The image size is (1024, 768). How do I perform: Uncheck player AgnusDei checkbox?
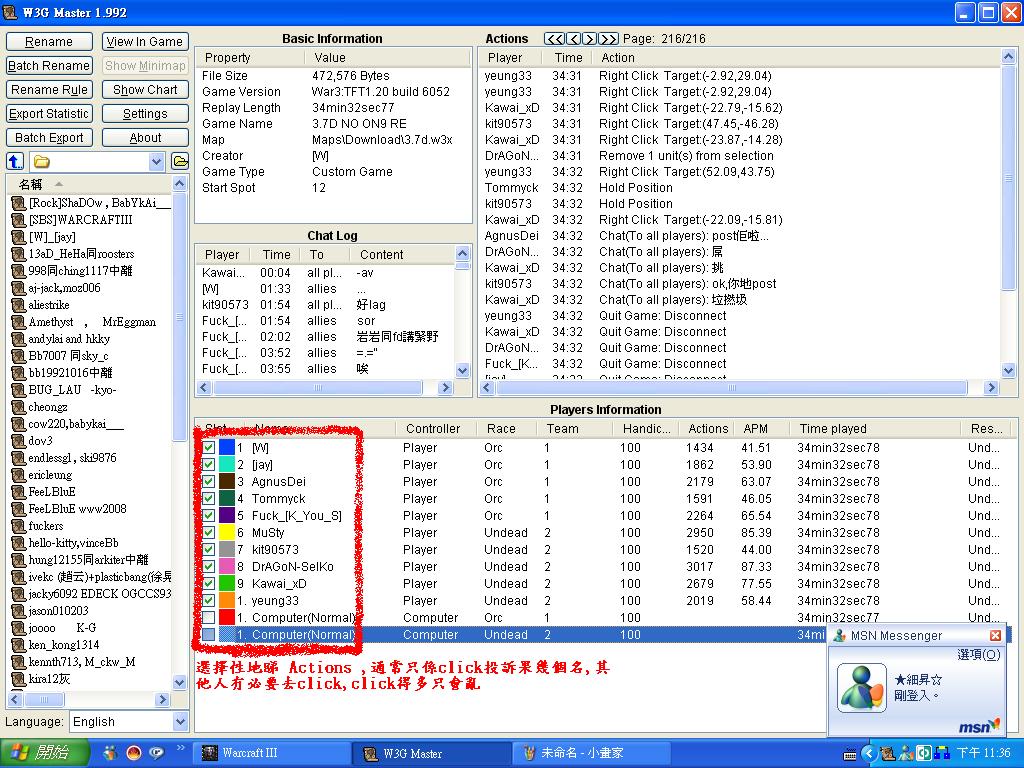[209, 482]
